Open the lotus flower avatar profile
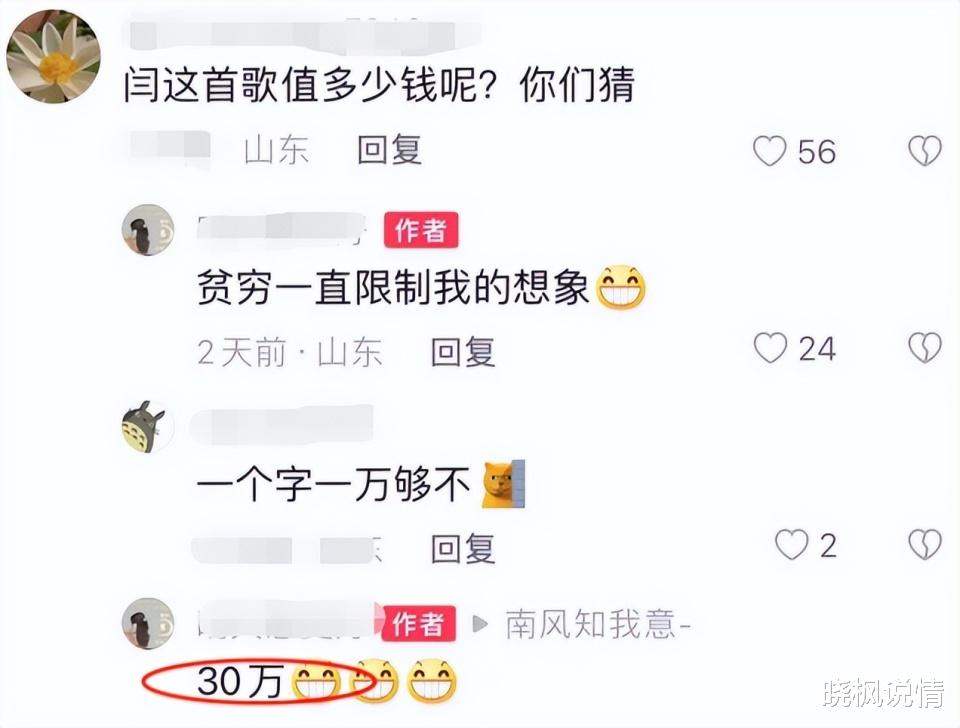960x728 pixels. [x=54, y=56]
